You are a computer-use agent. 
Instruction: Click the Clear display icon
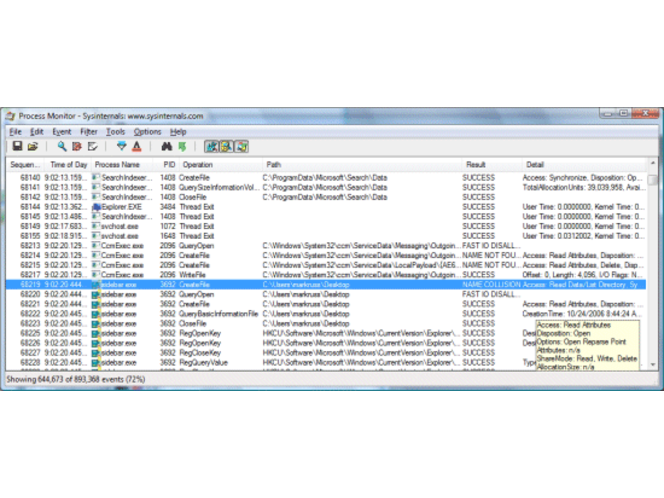(x=92, y=147)
